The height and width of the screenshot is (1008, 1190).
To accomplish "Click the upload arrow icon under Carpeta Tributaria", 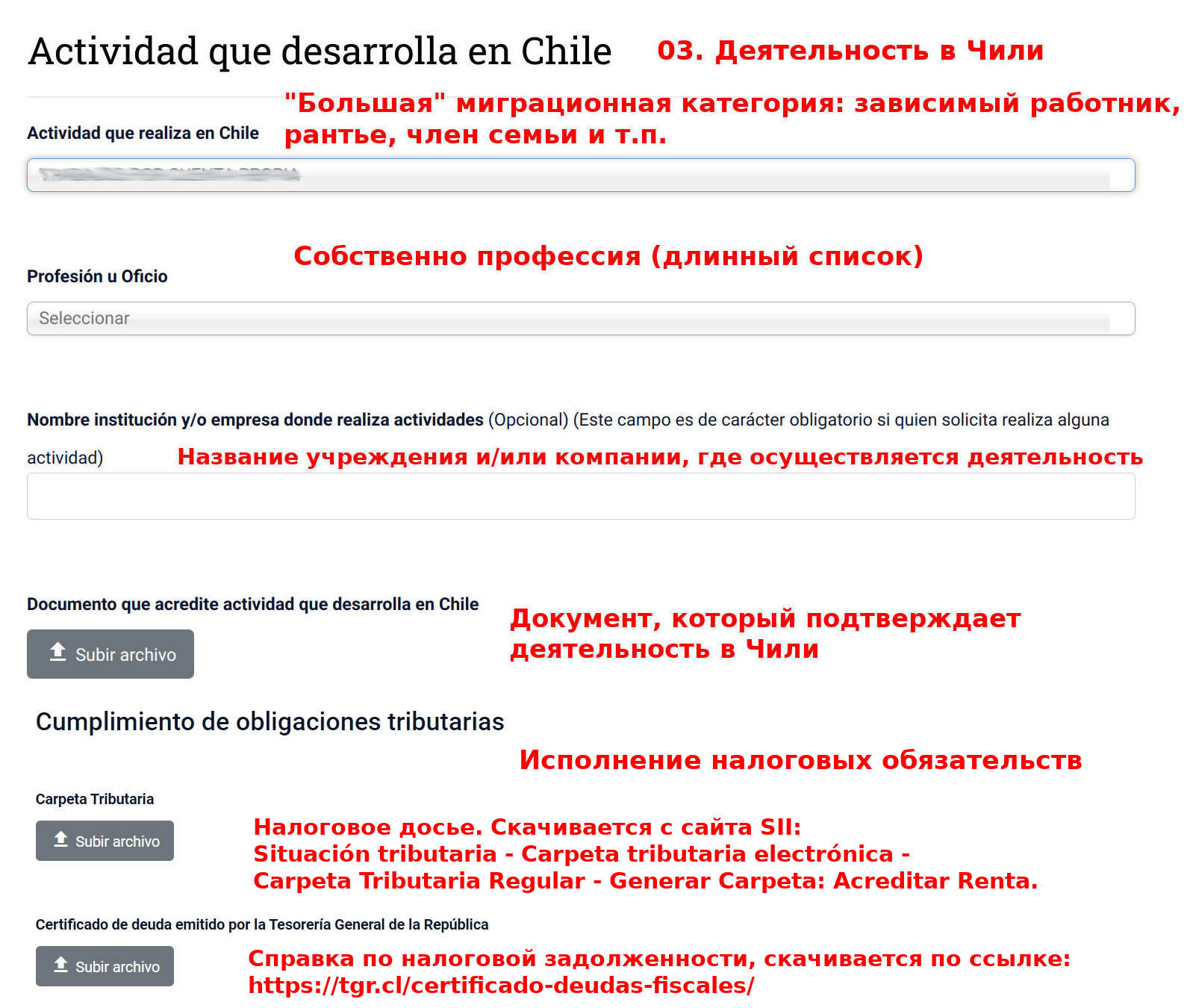I will coord(61,840).
